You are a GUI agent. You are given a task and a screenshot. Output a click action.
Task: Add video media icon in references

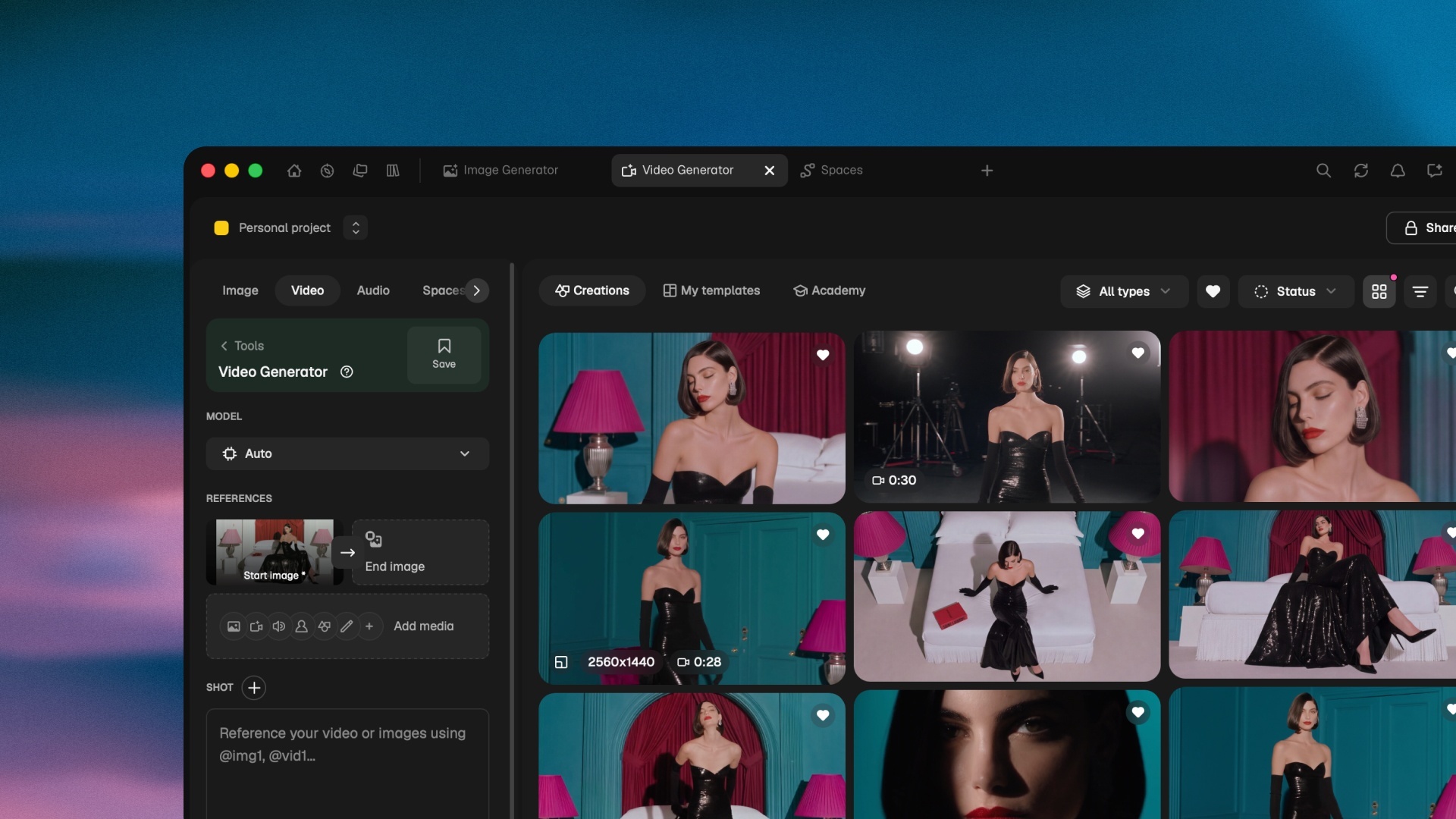pyautogui.click(x=256, y=626)
